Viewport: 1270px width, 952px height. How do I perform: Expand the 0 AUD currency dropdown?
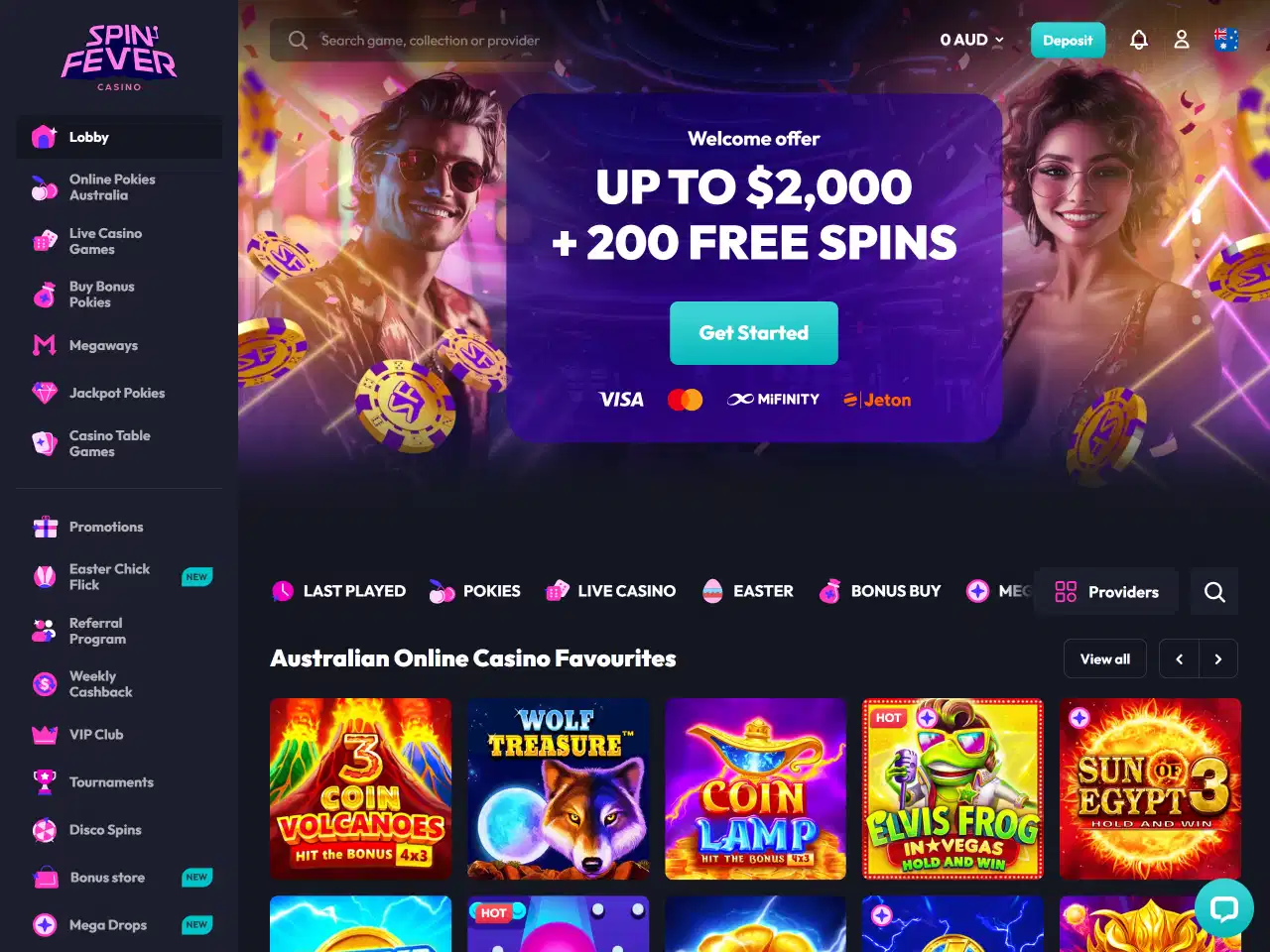click(x=972, y=40)
